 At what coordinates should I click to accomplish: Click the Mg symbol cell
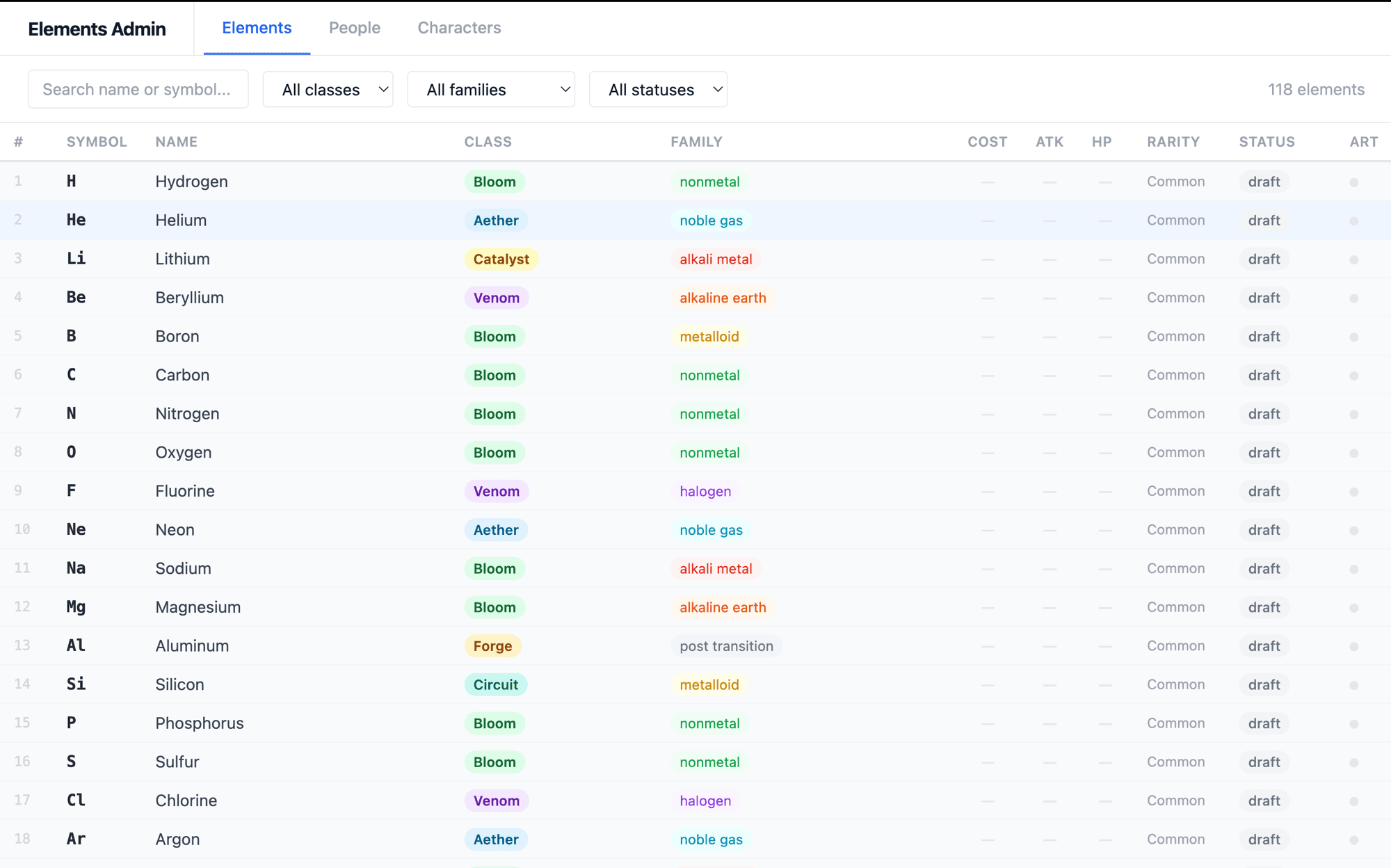(x=76, y=607)
